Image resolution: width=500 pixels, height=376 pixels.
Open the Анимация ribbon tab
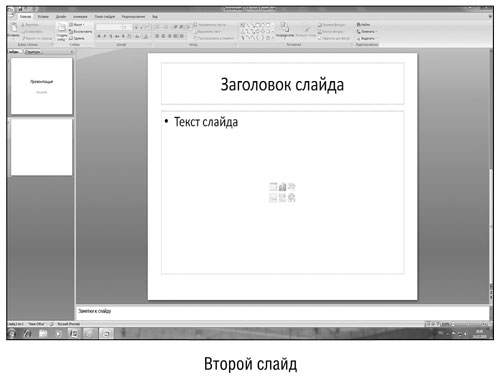pos(80,17)
